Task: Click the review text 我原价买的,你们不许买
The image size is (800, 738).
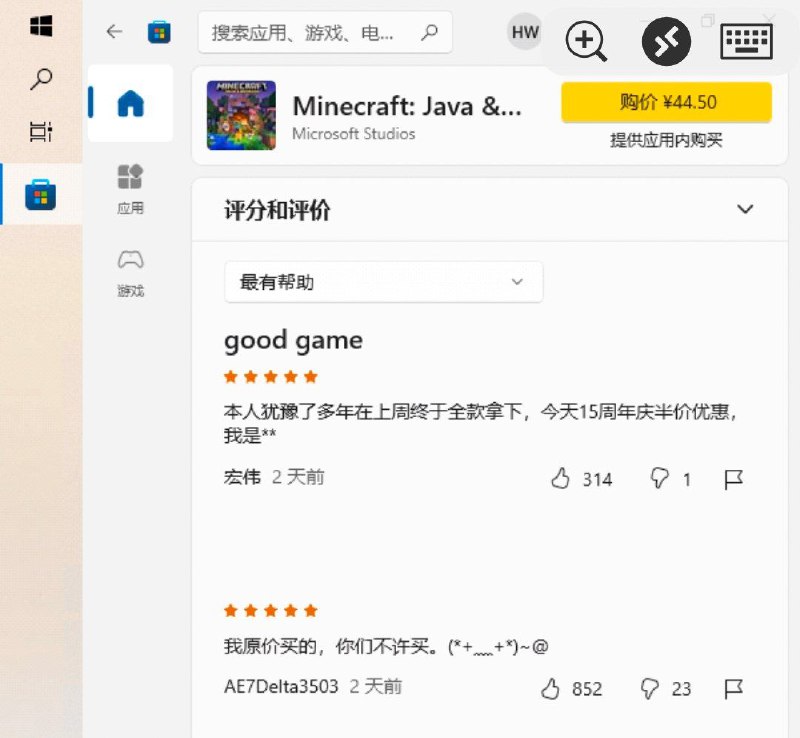Action: (x=386, y=647)
